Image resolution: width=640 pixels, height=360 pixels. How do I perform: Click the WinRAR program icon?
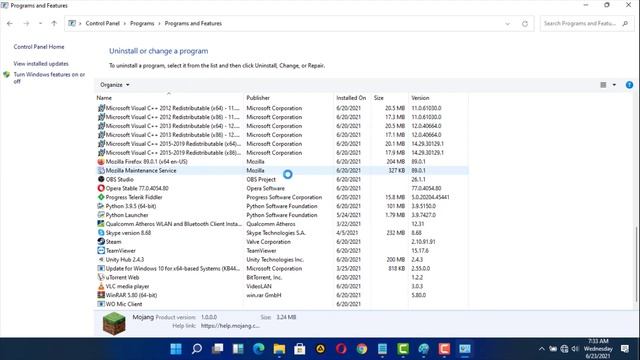[101, 295]
